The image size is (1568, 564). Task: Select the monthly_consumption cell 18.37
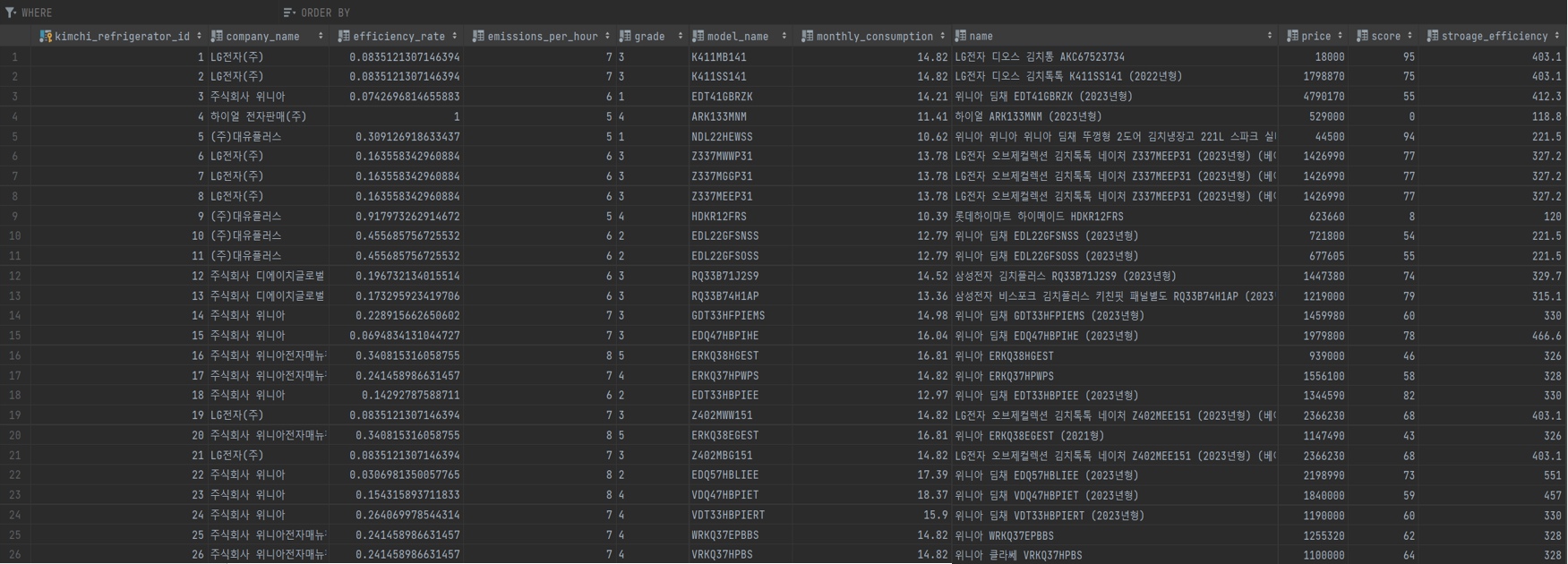(x=871, y=495)
